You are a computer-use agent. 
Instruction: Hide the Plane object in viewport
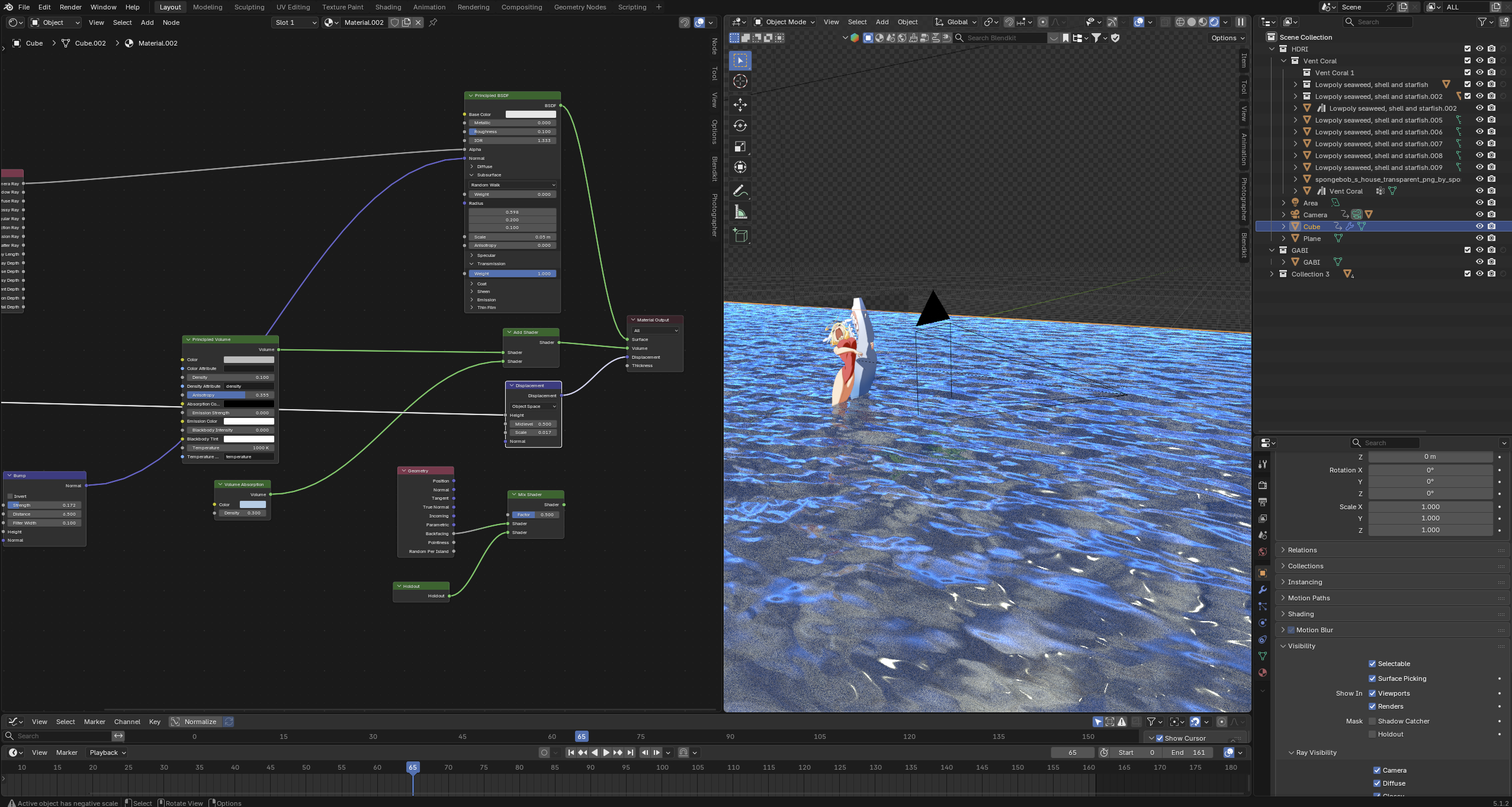(x=1479, y=238)
